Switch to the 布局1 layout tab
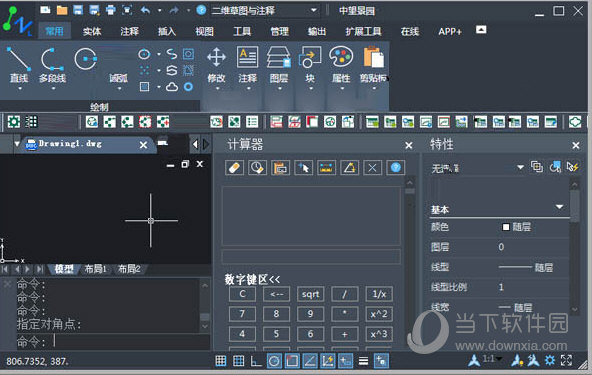This screenshot has width=592, height=375. [95, 269]
